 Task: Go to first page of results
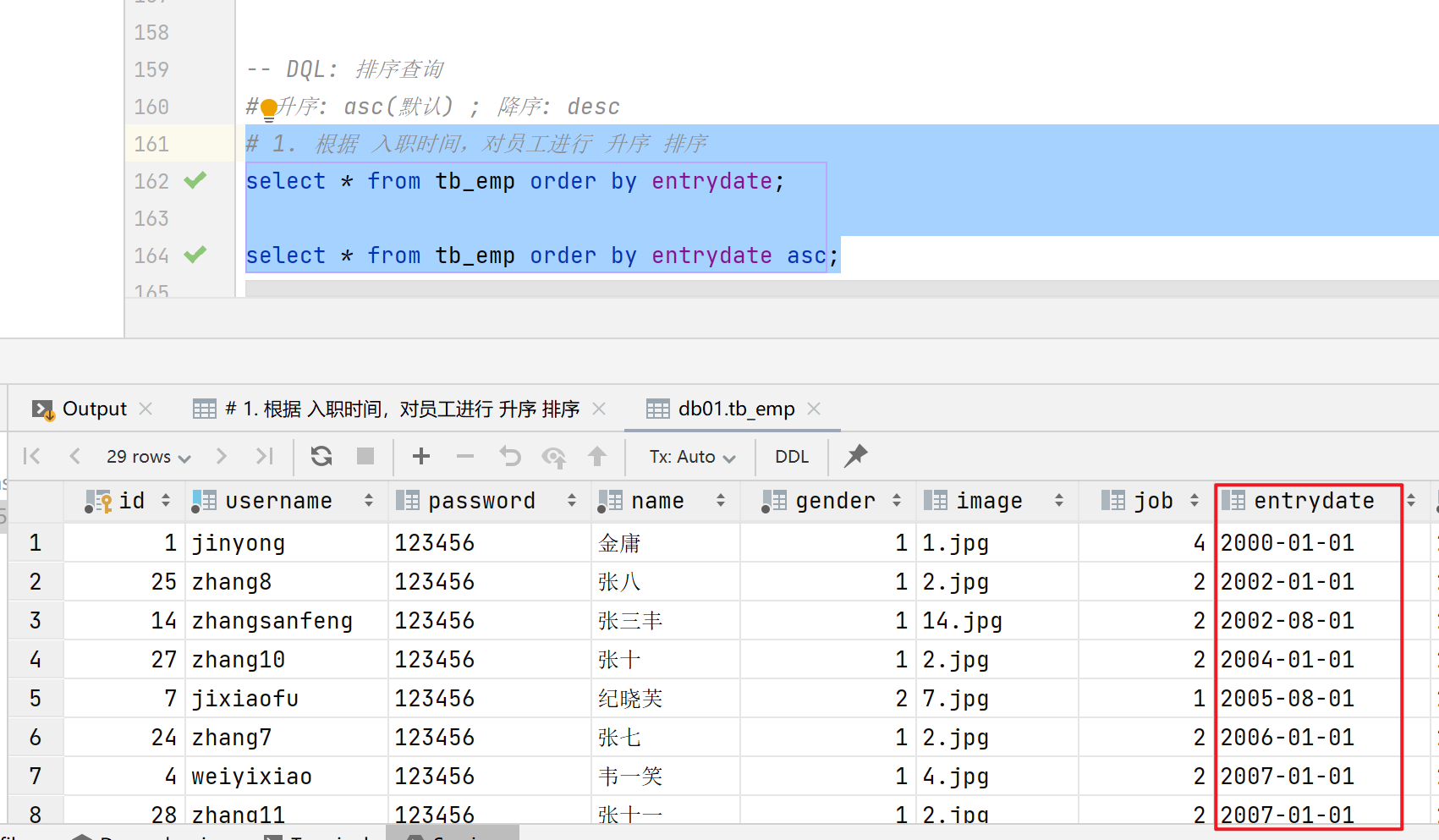(32, 457)
